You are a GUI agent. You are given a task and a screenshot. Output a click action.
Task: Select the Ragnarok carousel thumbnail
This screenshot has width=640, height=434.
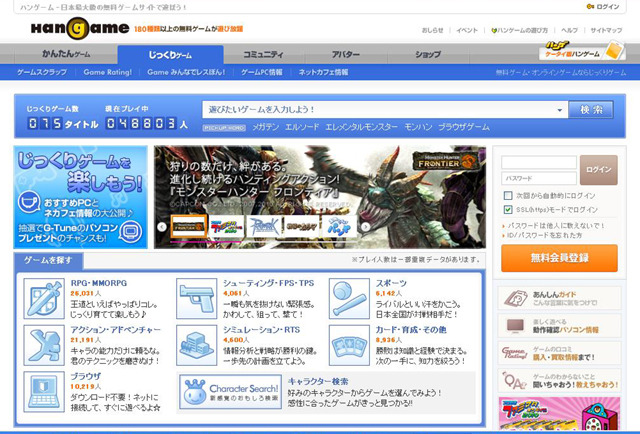[265, 226]
